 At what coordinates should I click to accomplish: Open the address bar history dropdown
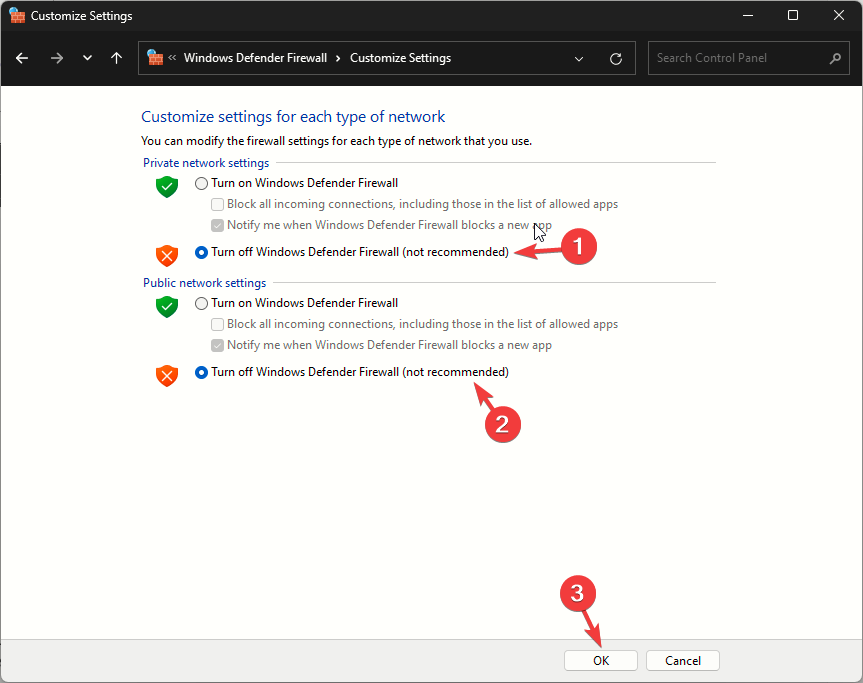[x=579, y=58]
